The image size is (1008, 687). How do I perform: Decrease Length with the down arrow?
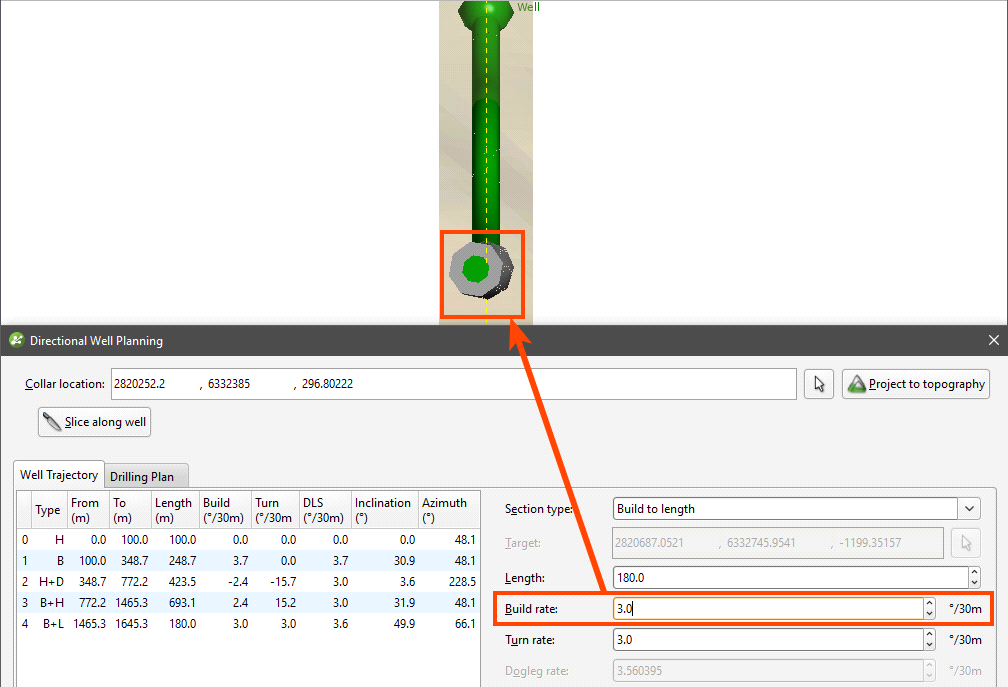click(x=974, y=582)
